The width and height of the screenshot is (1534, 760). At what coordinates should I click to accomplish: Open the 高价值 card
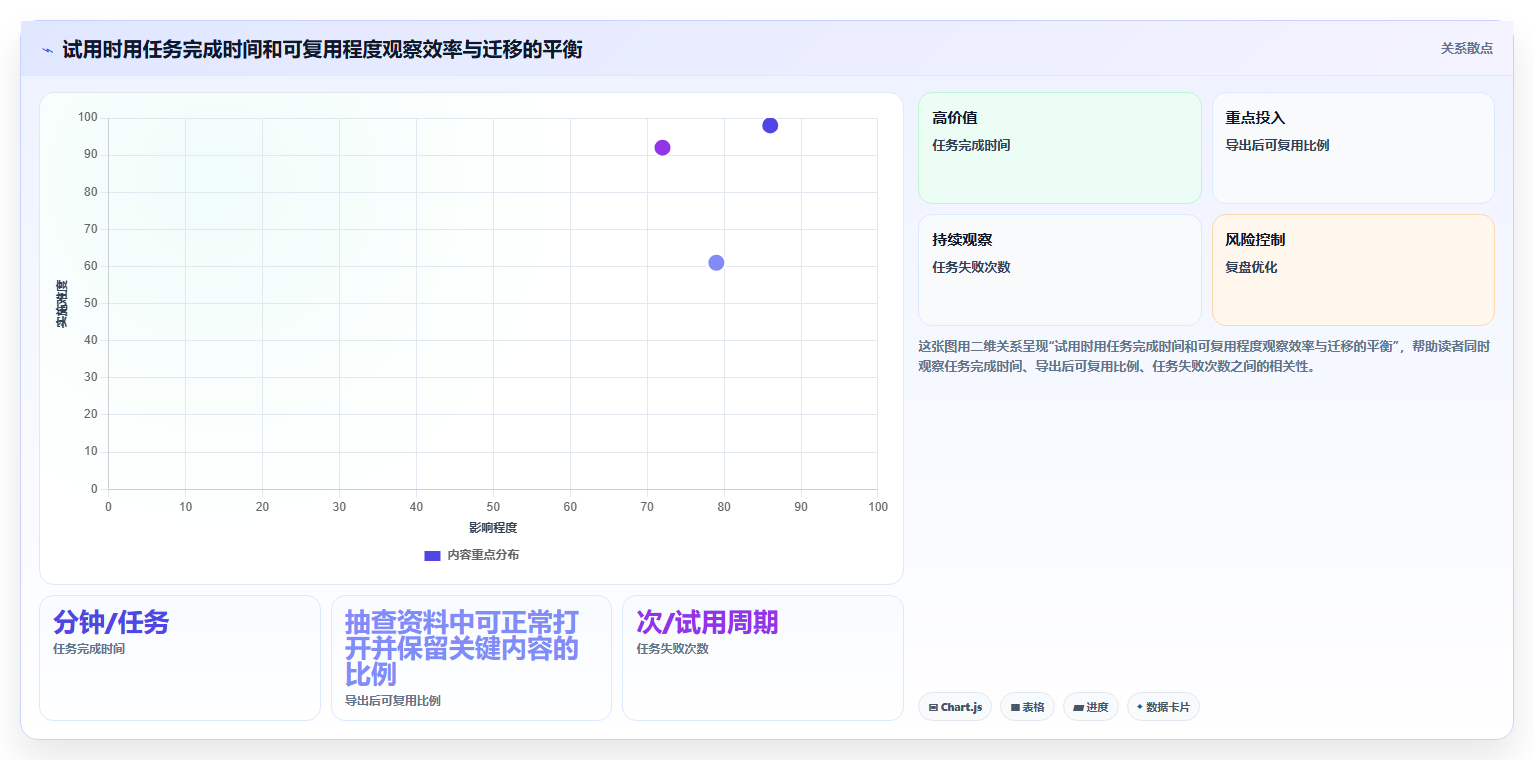(x=1060, y=148)
